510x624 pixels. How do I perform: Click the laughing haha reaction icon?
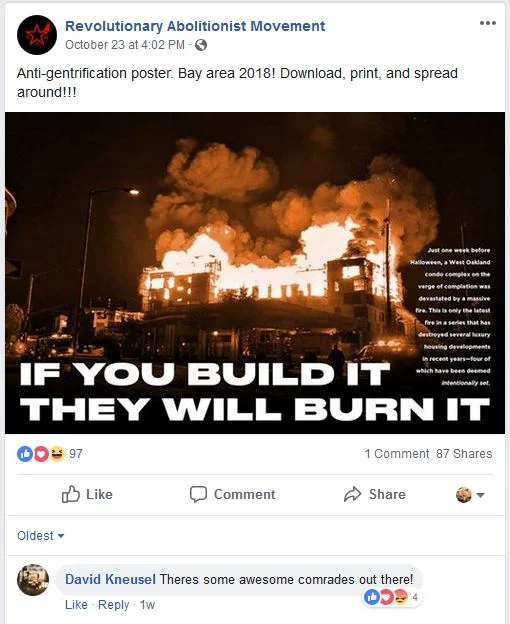57,454
